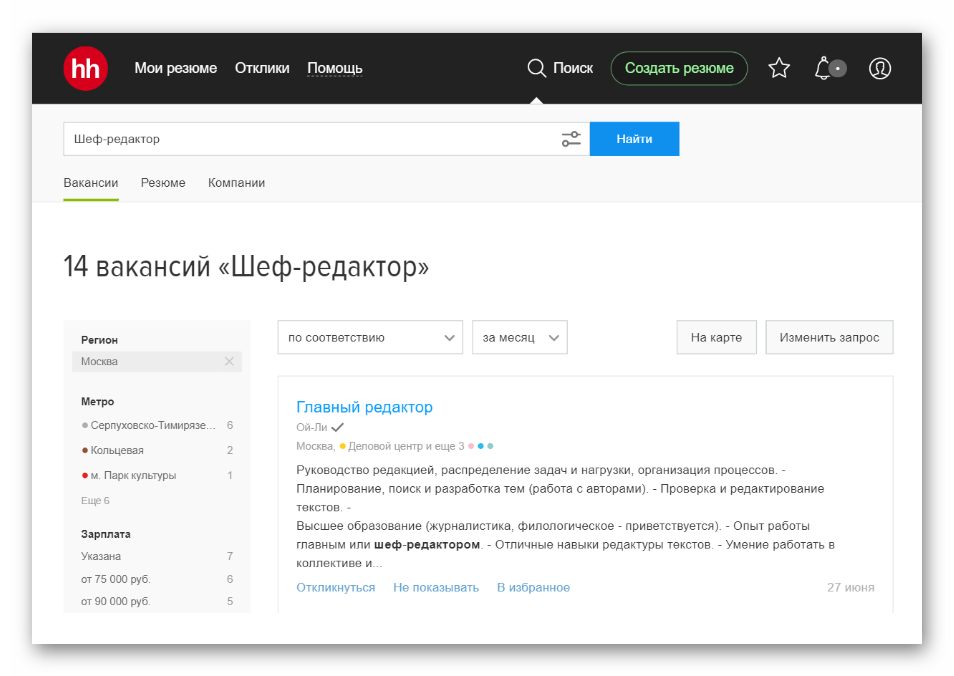Viewport: 954px width, 676px height.
Task: Open favorites via the star icon
Action: click(x=778, y=68)
